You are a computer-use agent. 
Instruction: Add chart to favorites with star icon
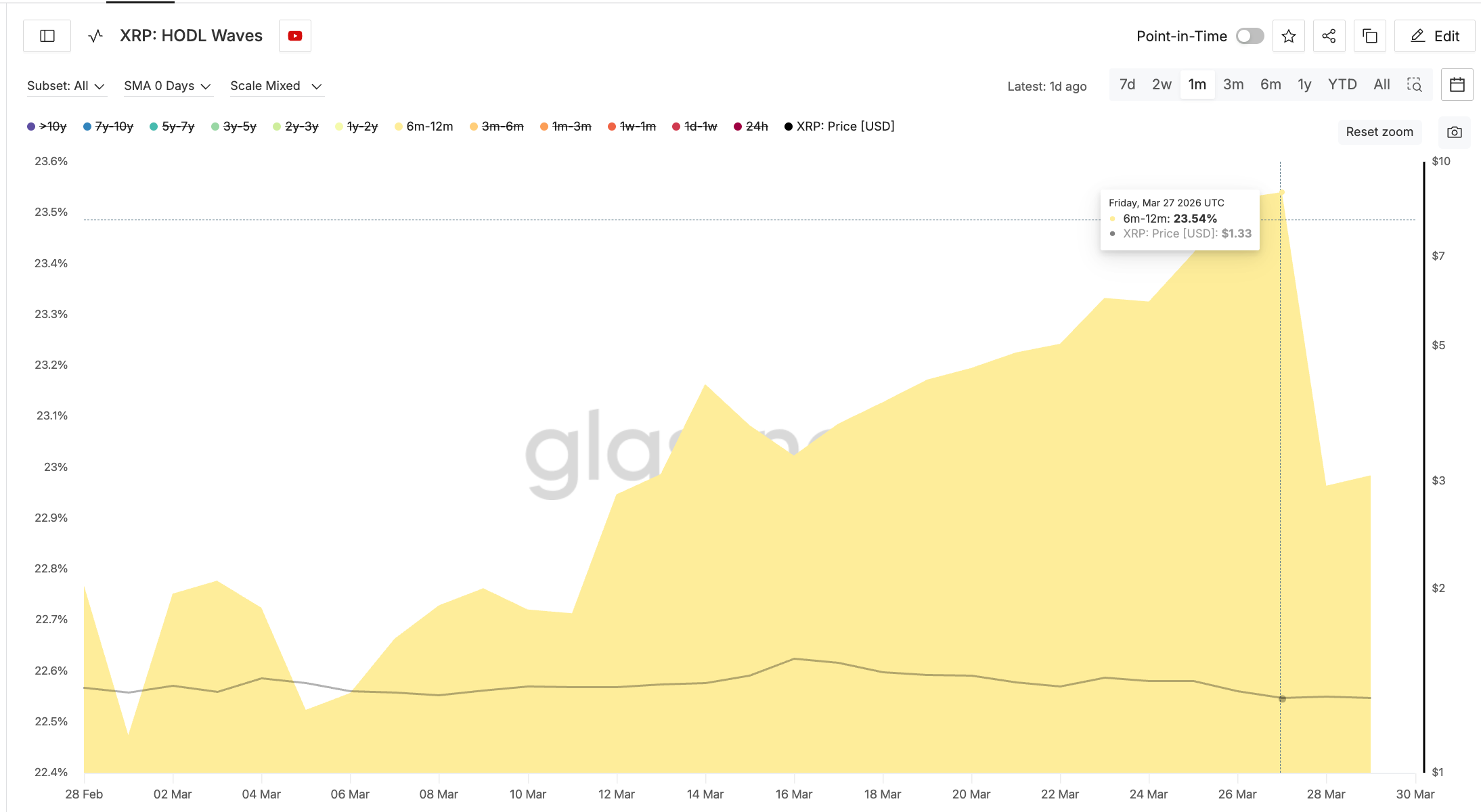coord(1289,36)
